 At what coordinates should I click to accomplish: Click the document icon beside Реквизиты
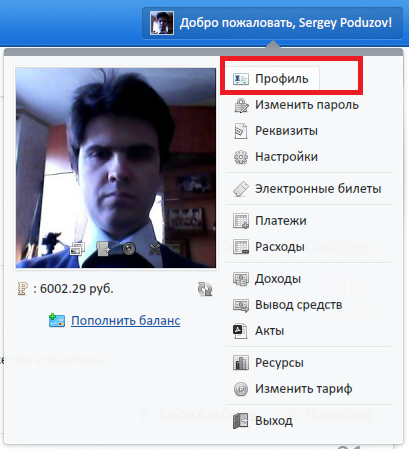coord(241,131)
